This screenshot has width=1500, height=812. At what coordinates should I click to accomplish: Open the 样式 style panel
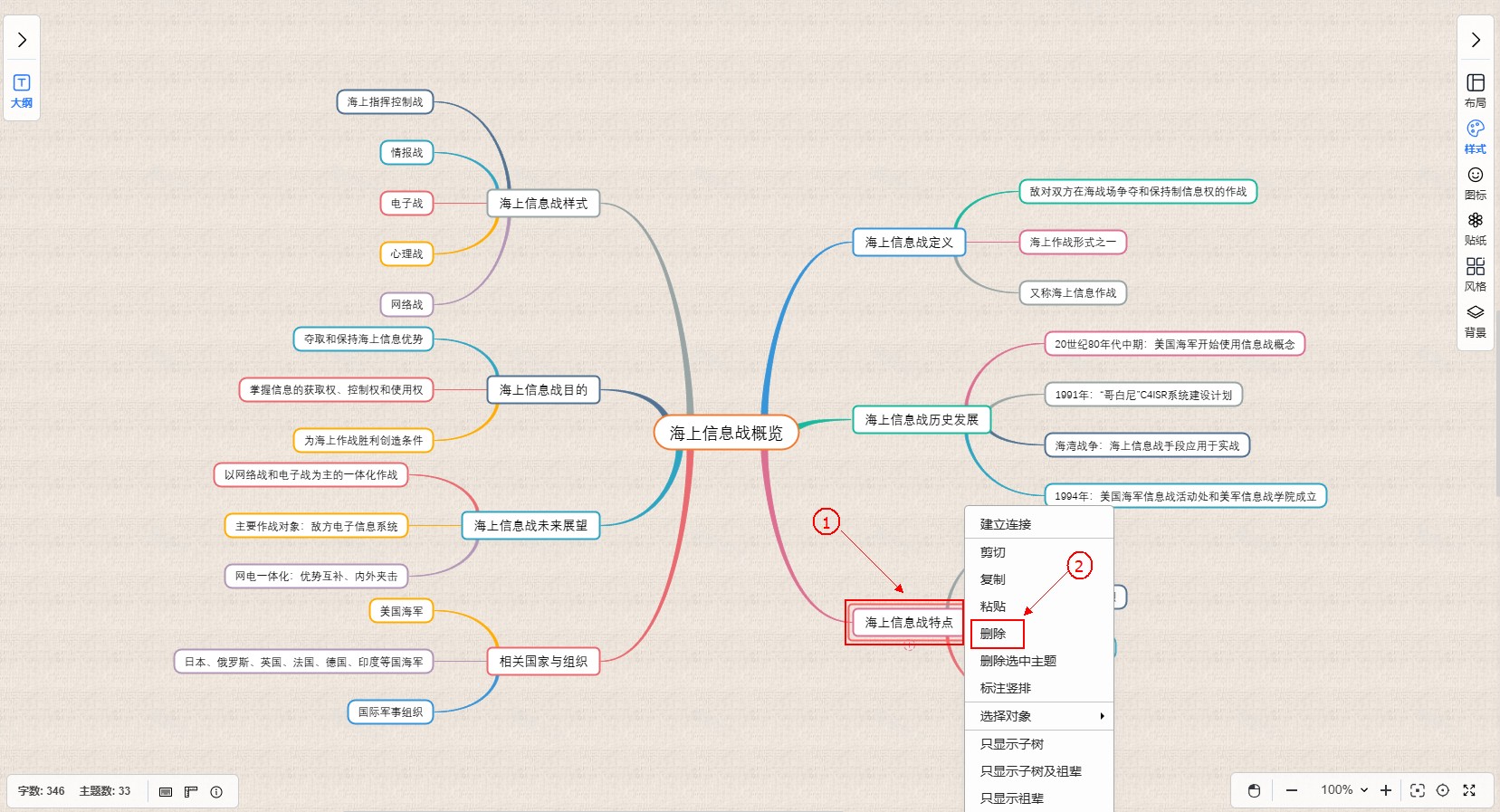[x=1475, y=136]
